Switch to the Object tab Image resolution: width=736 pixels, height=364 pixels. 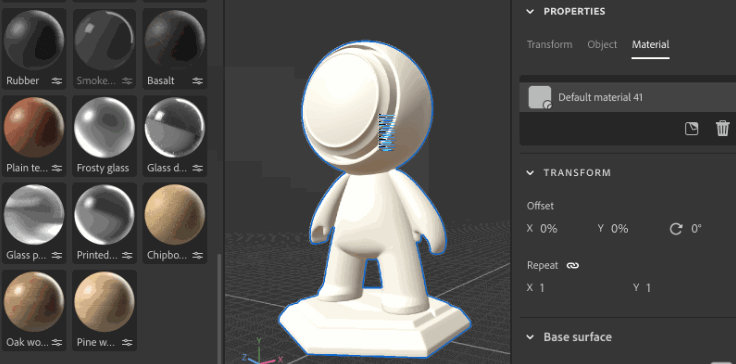pyautogui.click(x=602, y=45)
